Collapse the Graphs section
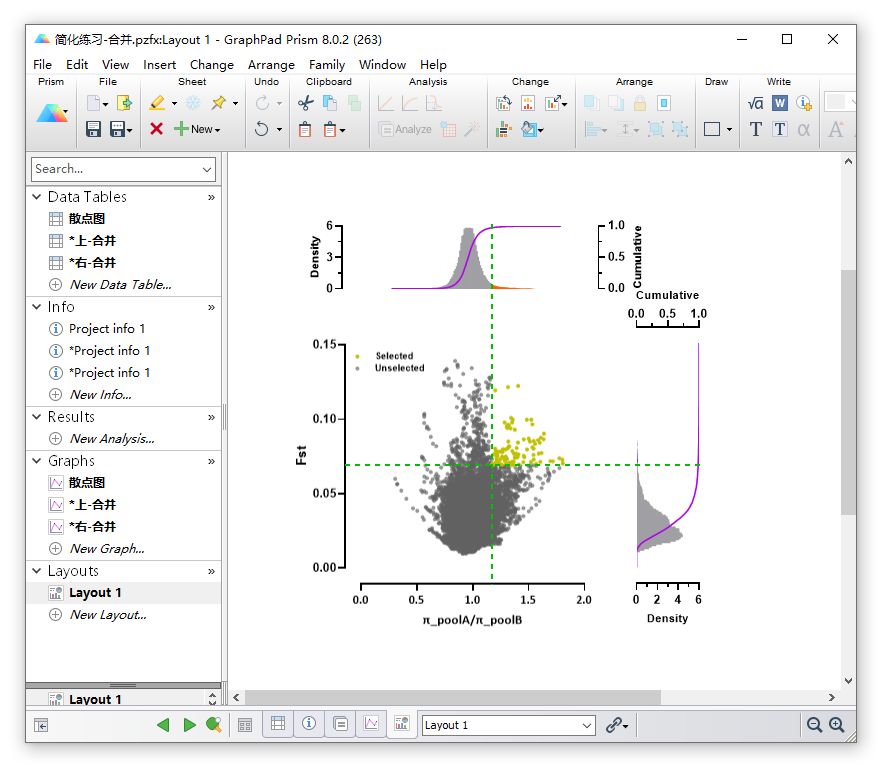Image resolution: width=882 pixels, height=766 pixels. pyautogui.click(x=37, y=461)
